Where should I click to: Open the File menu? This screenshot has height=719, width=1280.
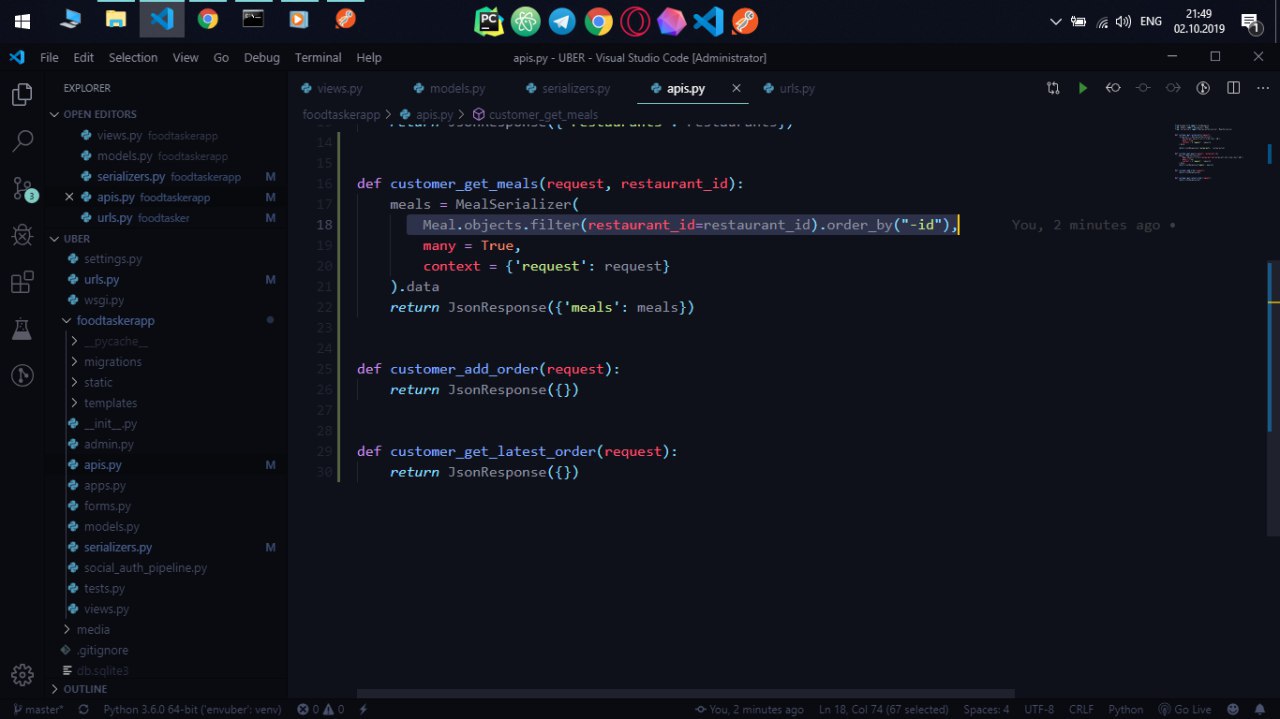[49, 57]
